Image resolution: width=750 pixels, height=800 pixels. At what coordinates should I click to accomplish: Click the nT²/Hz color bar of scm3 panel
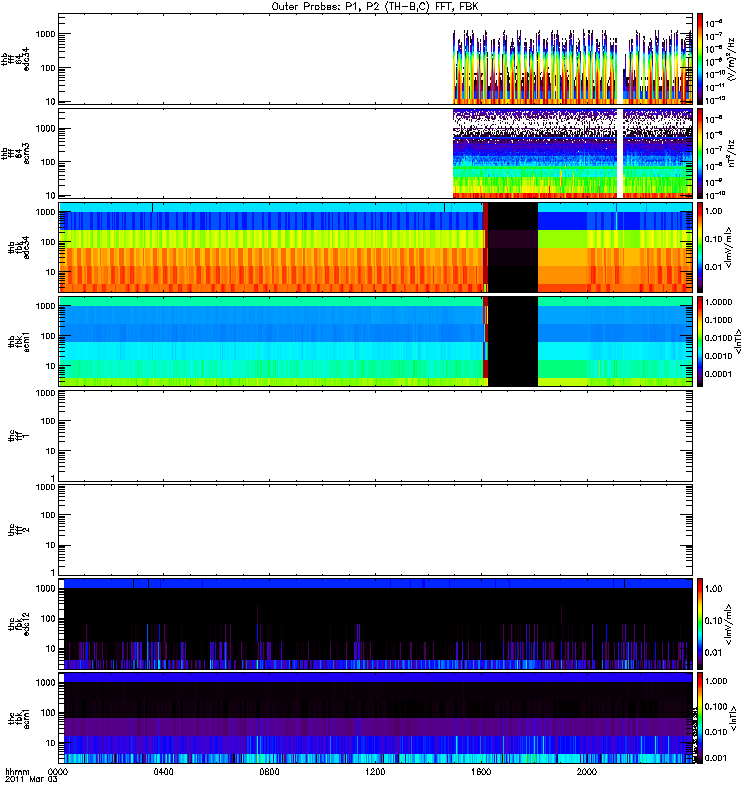coord(700,154)
